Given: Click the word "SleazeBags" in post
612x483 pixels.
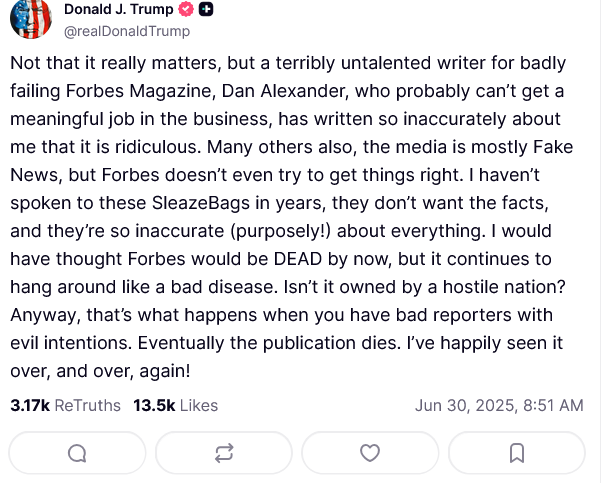Looking at the screenshot, I should (x=201, y=203).
